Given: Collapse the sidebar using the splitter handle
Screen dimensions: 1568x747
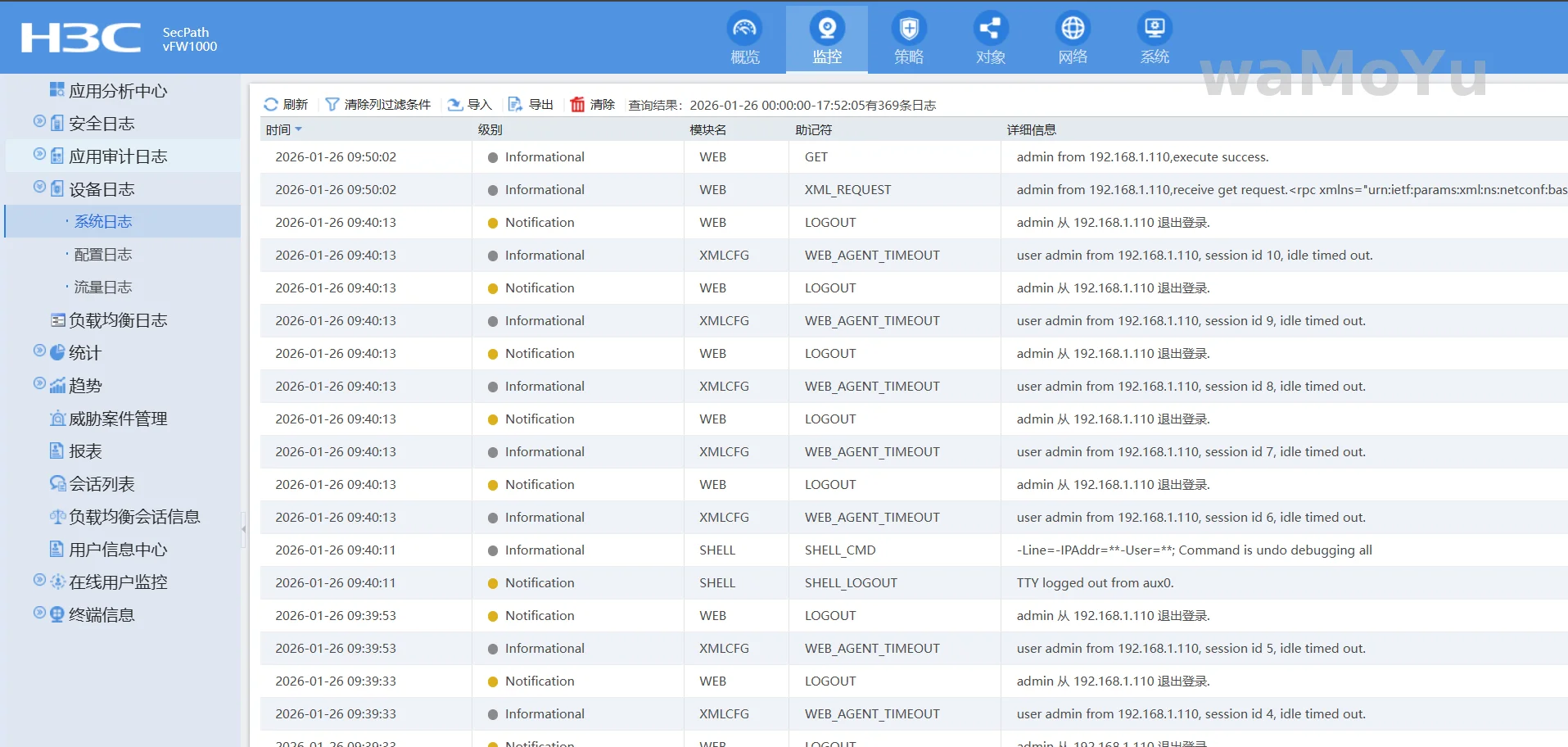Looking at the screenshot, I should click(243, 529).
